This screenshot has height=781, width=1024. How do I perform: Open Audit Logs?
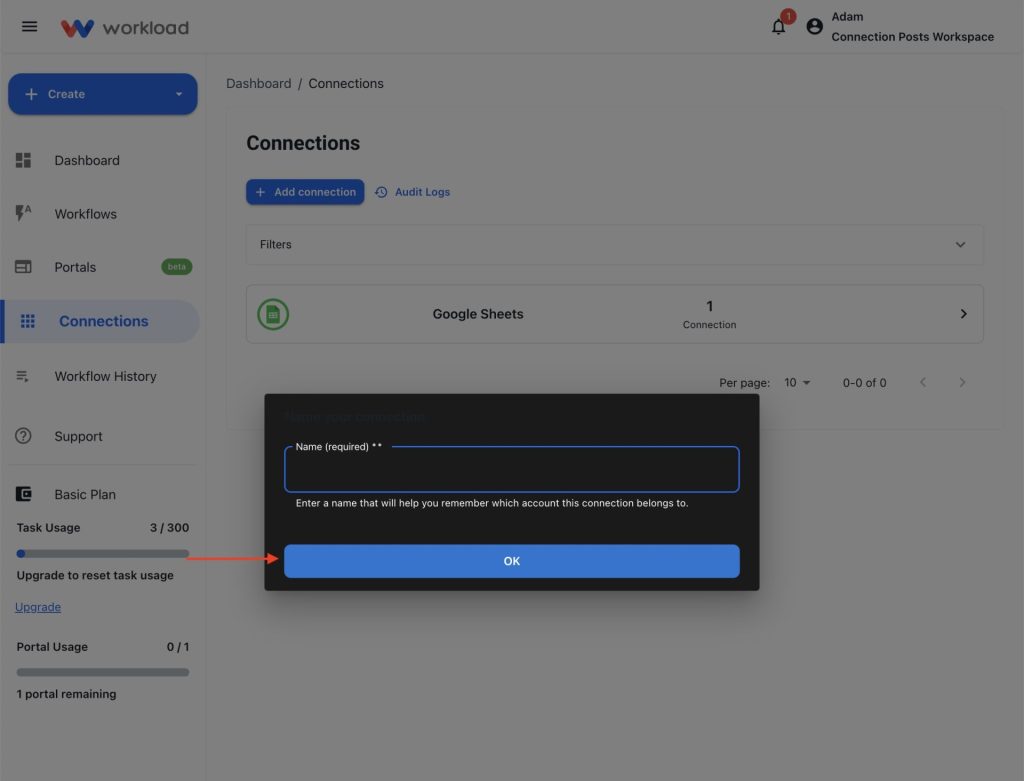click(413, 192)
